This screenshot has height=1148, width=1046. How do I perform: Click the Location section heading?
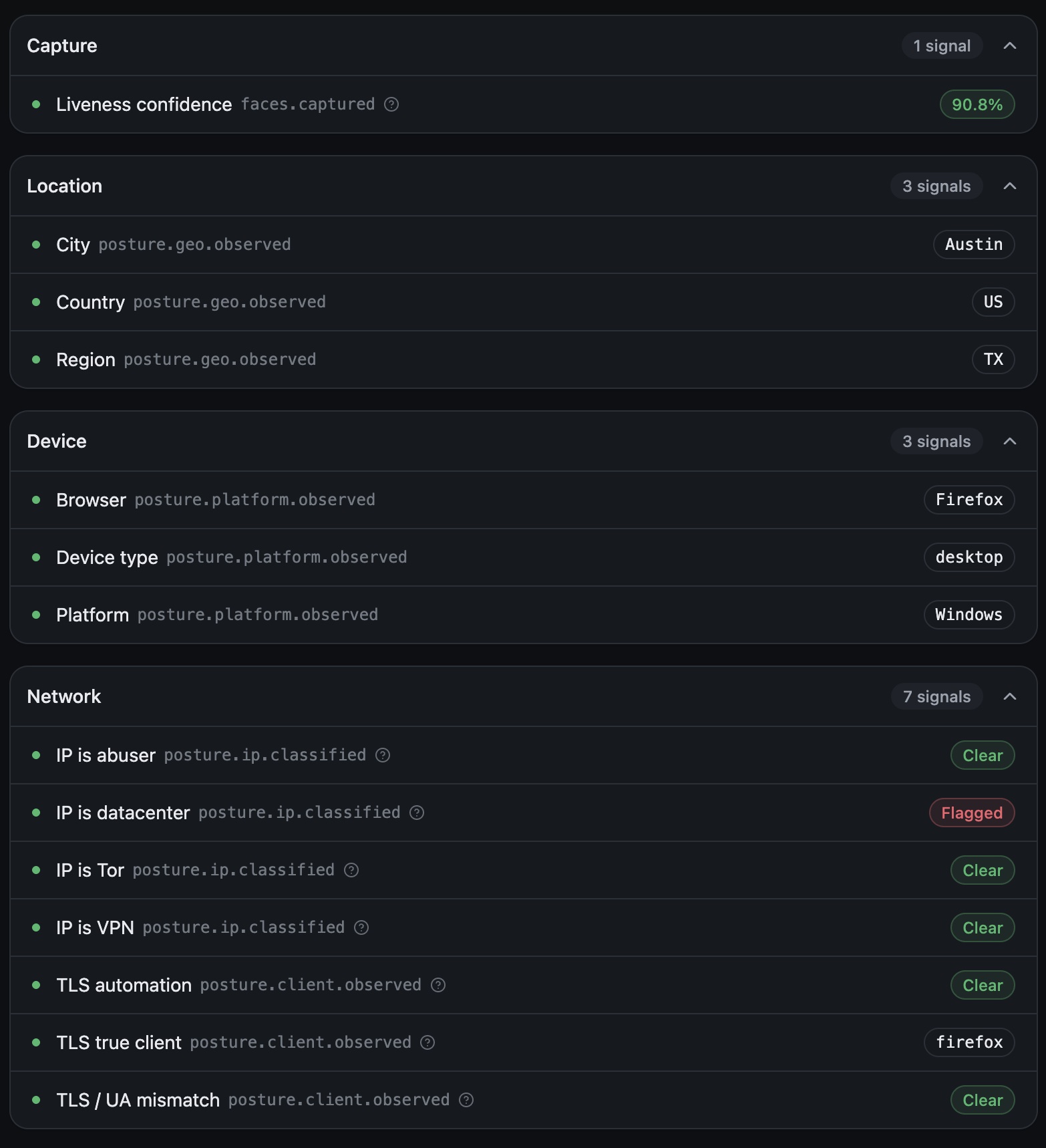[x=65, y=186]
